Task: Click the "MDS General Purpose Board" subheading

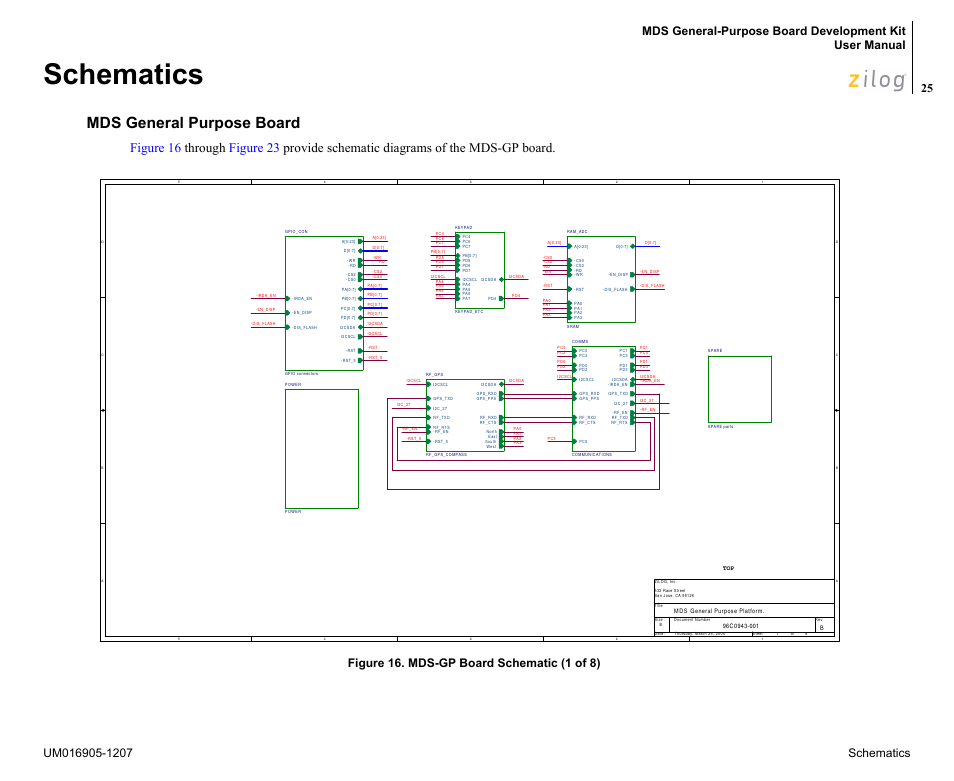Action: click(193, 123)
